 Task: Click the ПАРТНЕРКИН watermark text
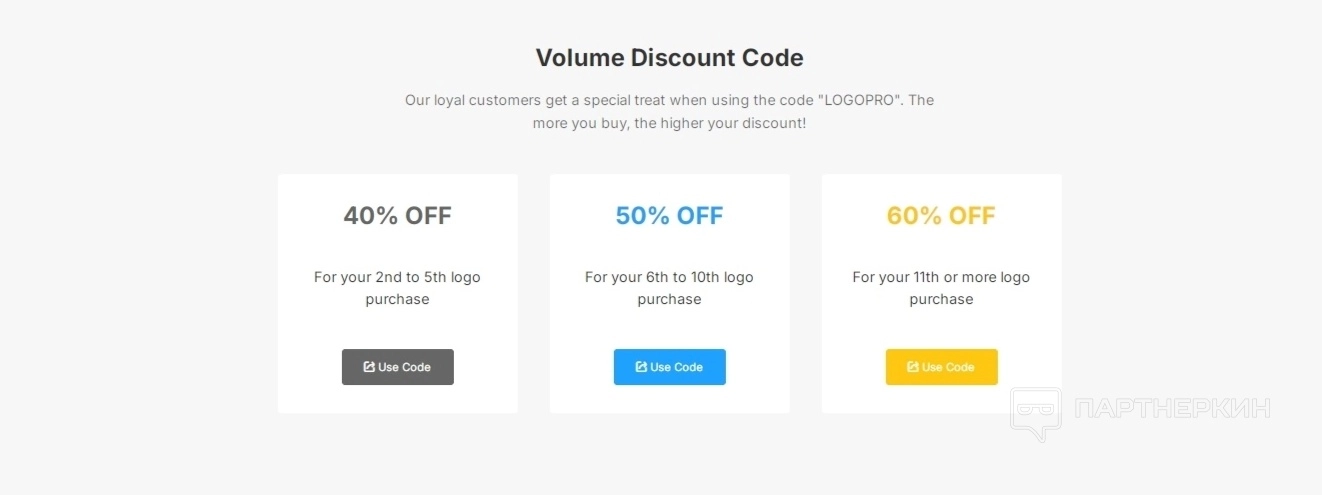pos(1171,408)
